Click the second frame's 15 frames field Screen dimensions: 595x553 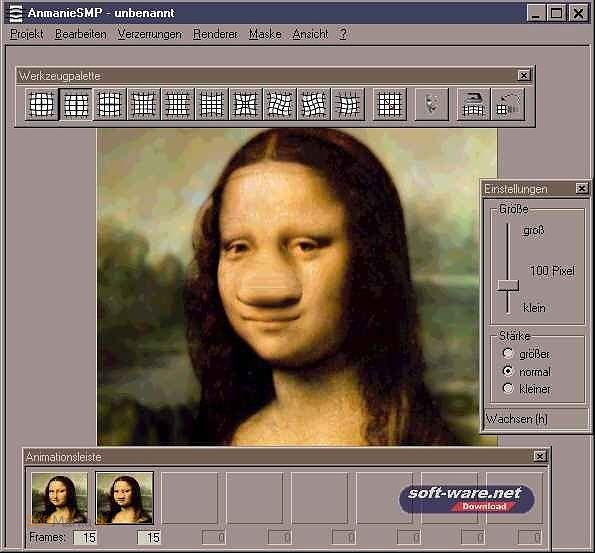pos(149,537)
